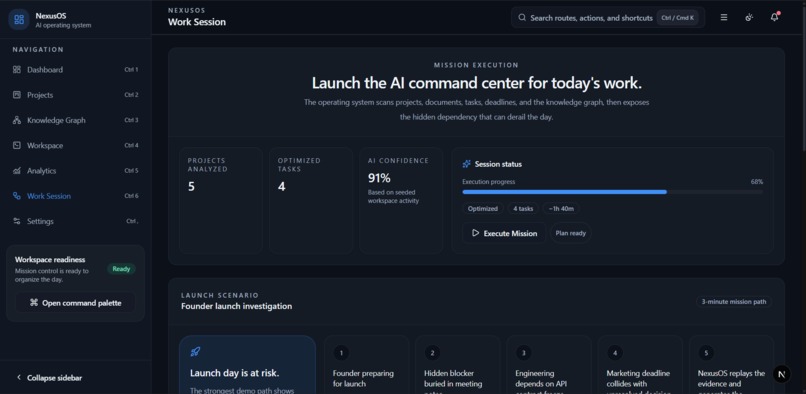Click the Knowledge Graph node icon

click(x=17, y=120)
